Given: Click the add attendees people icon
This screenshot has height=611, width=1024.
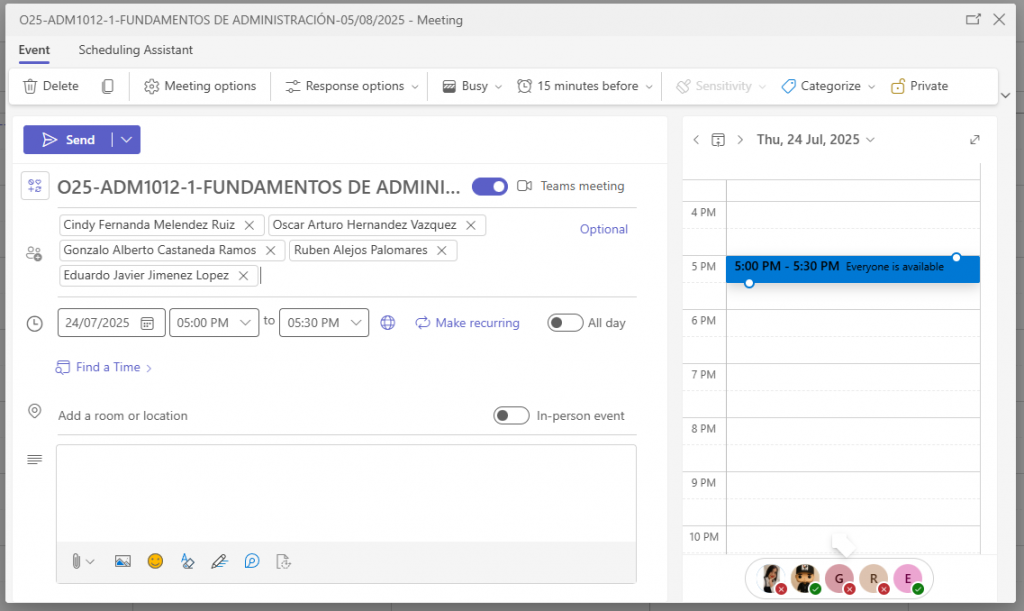Looking at the screenshot, I should [x=34, y=253].
